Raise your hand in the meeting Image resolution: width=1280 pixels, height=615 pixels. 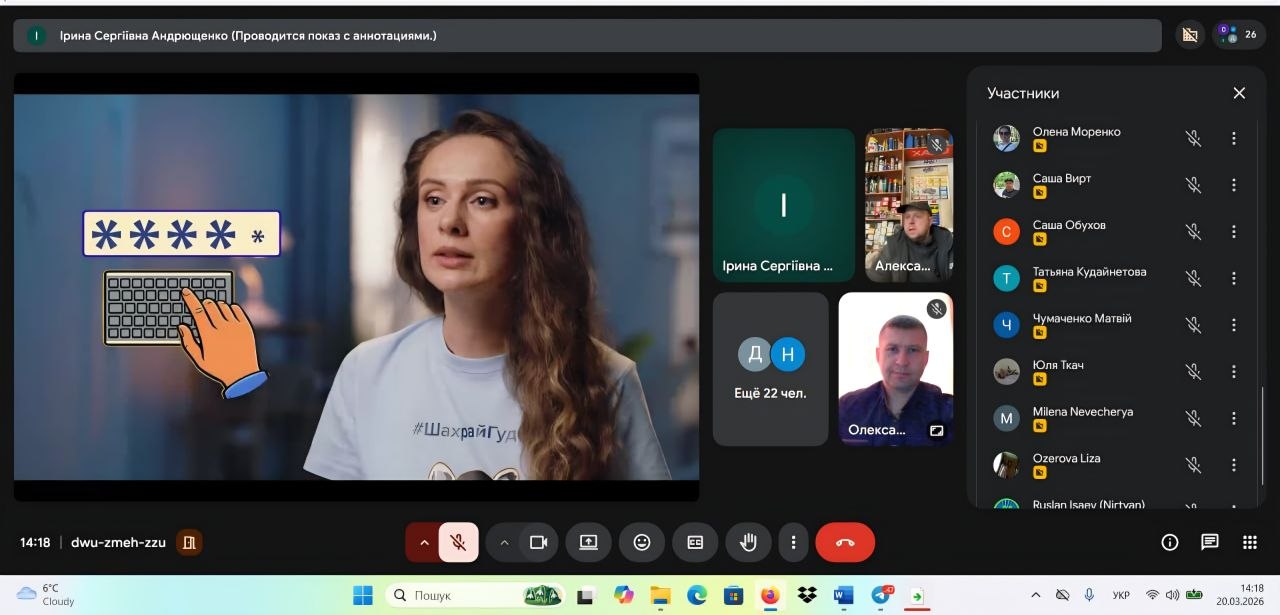[x=748, y=542]
